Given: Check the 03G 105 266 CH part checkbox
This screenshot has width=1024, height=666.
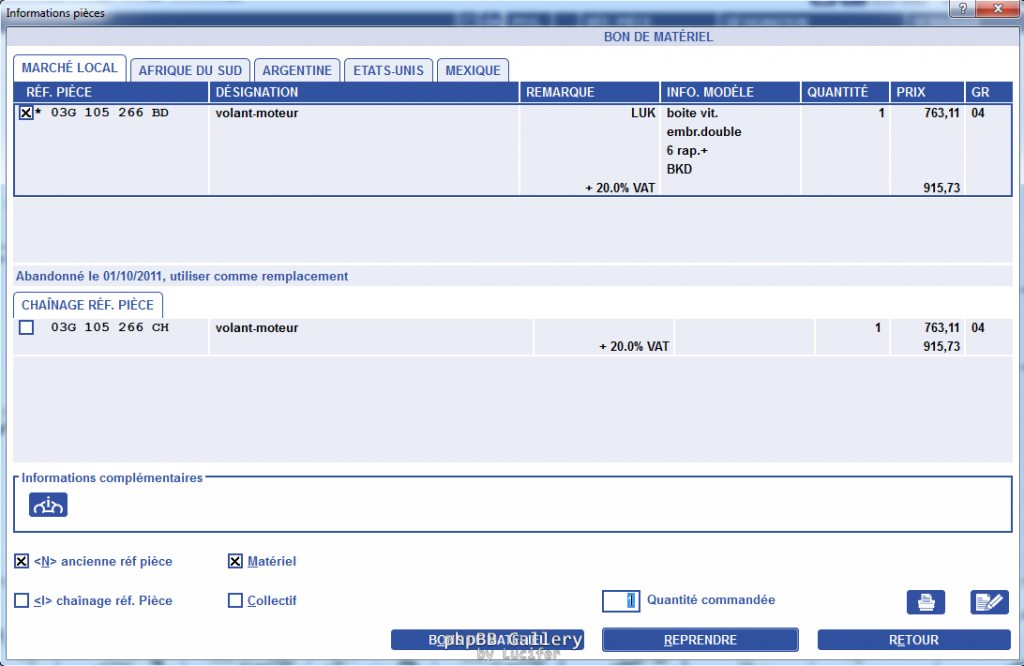Looking at the screenshot, I should (26, 327).
